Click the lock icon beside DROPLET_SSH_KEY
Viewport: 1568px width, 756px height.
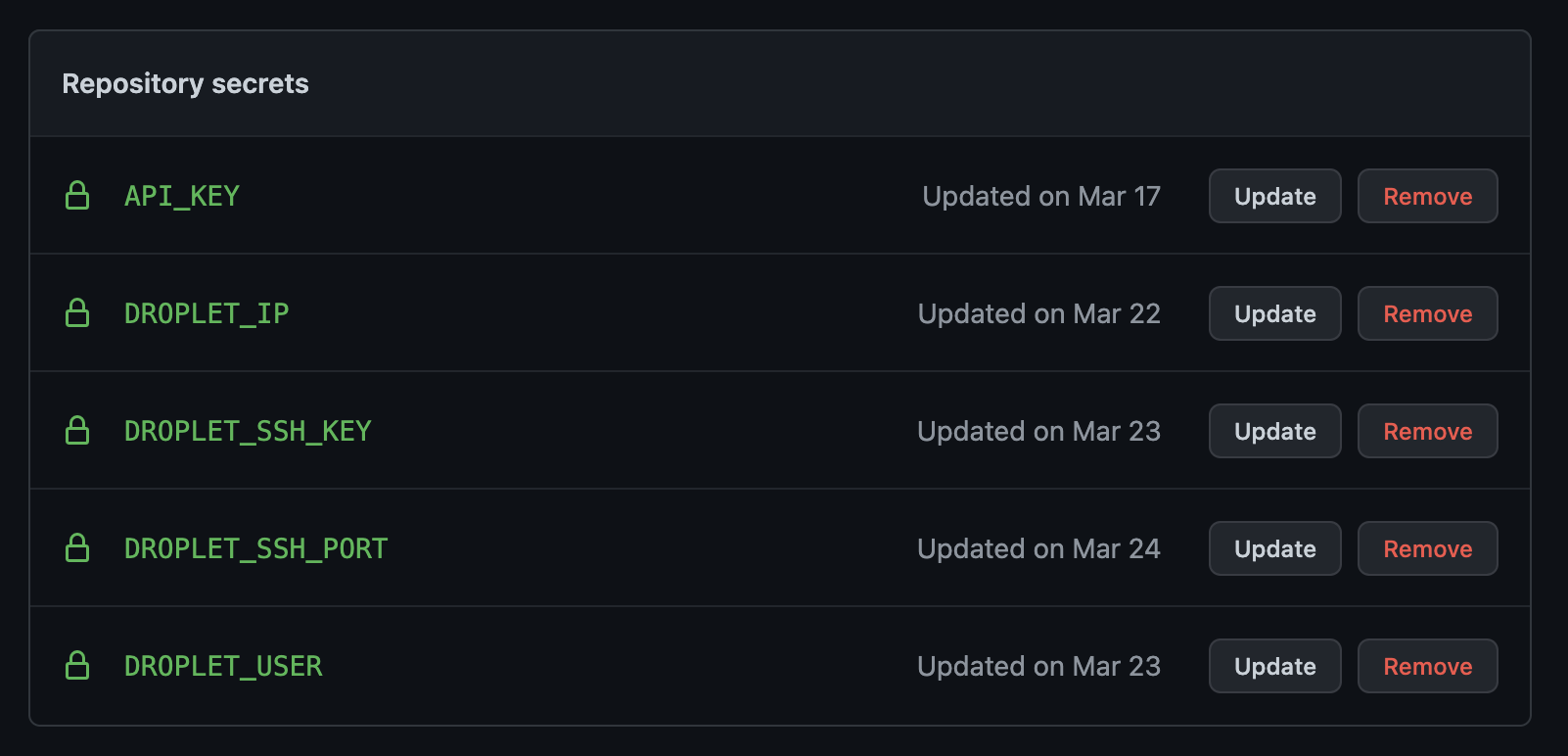pos(77,431)
